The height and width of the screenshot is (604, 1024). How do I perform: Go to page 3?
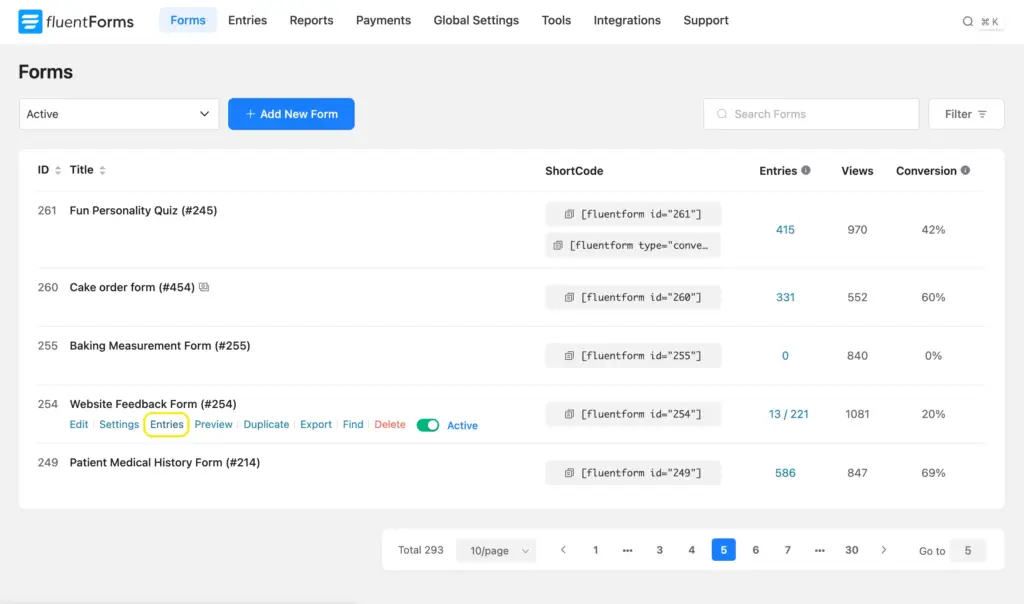coord(660,550)
